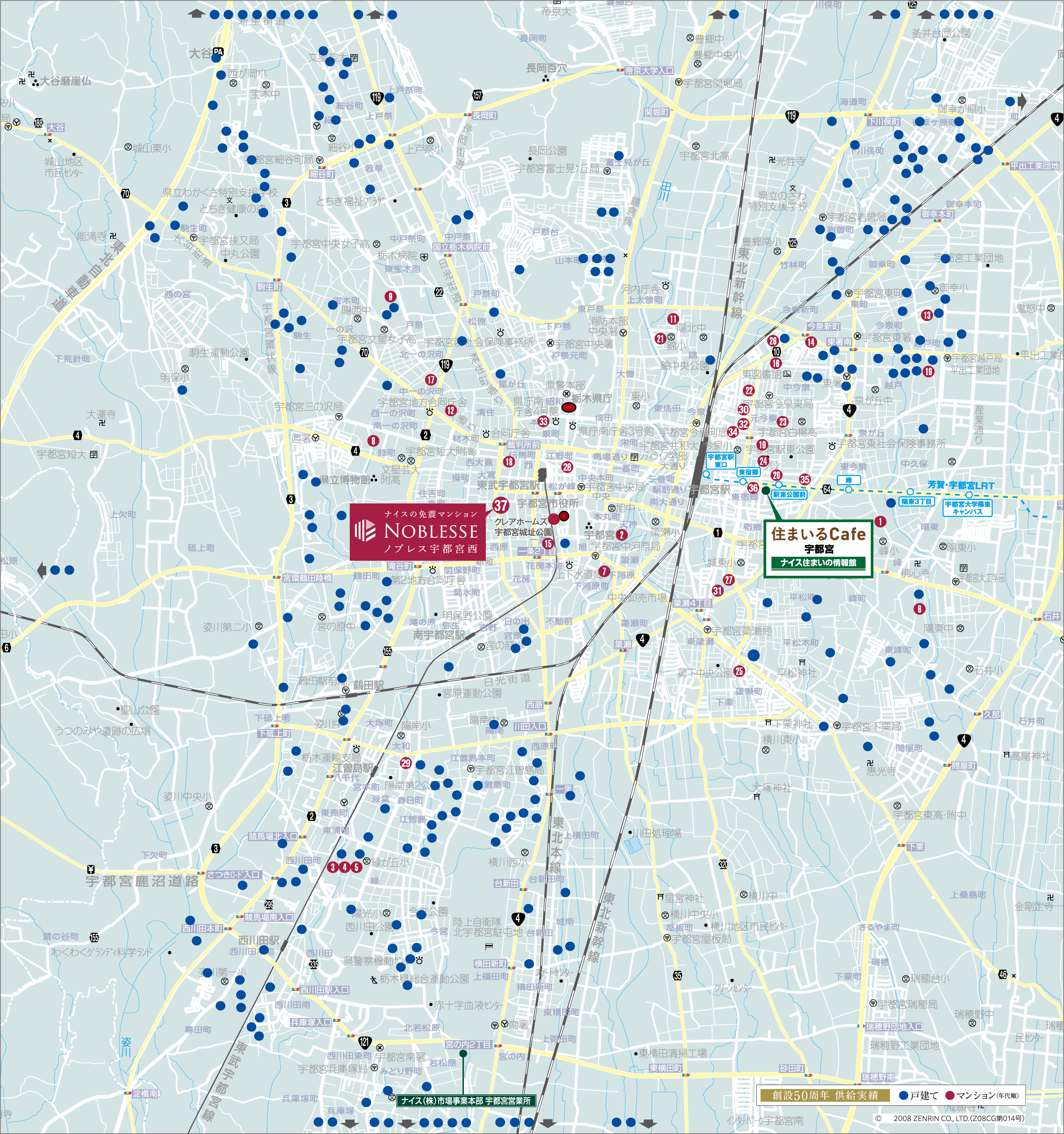Click the PA icon beside 大谷
The width and height of the screenshot is (1064, 1134).
[x=217, y=53]
